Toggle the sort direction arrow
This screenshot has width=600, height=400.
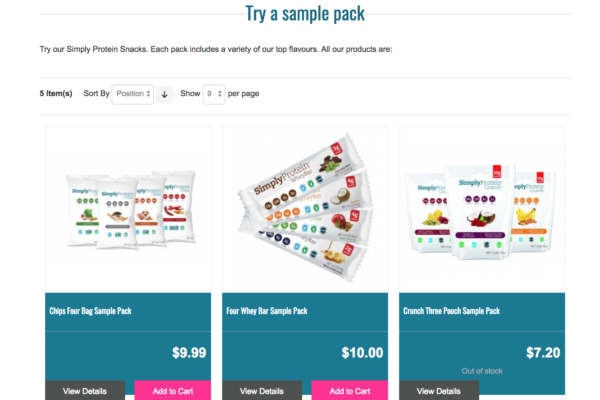(x=165, y=93)
